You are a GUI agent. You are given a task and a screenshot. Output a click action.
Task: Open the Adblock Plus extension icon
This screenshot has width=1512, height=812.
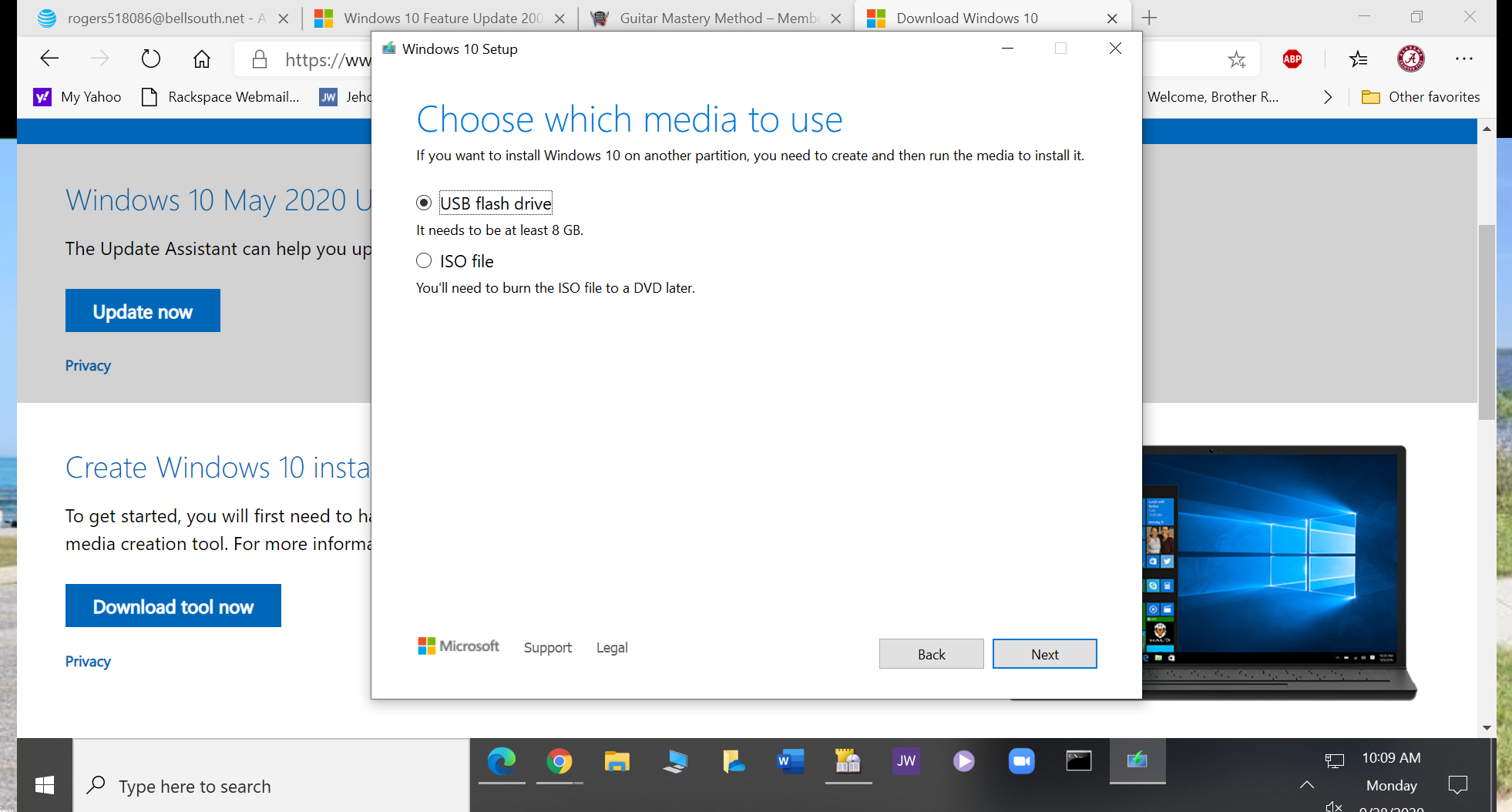1292,59
